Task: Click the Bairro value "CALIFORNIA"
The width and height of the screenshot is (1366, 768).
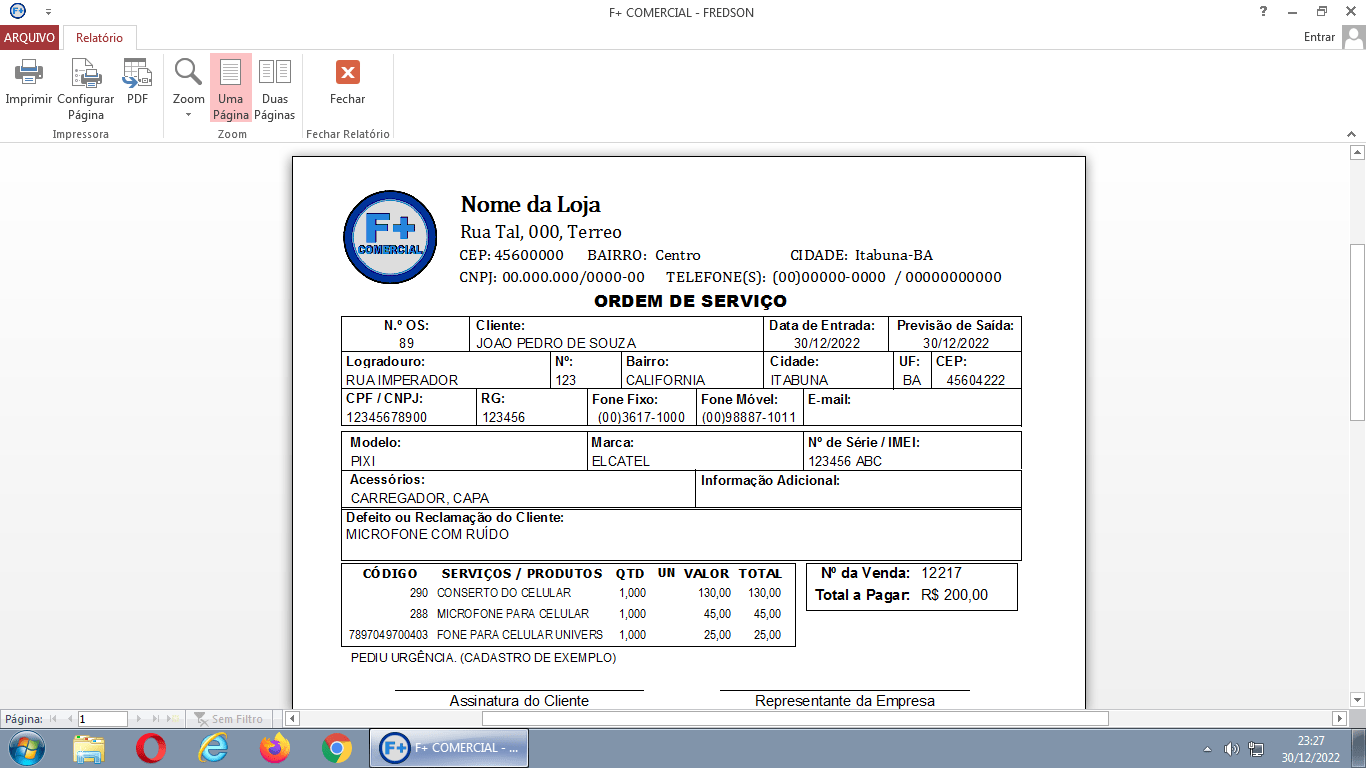Action: pos(665,380)
